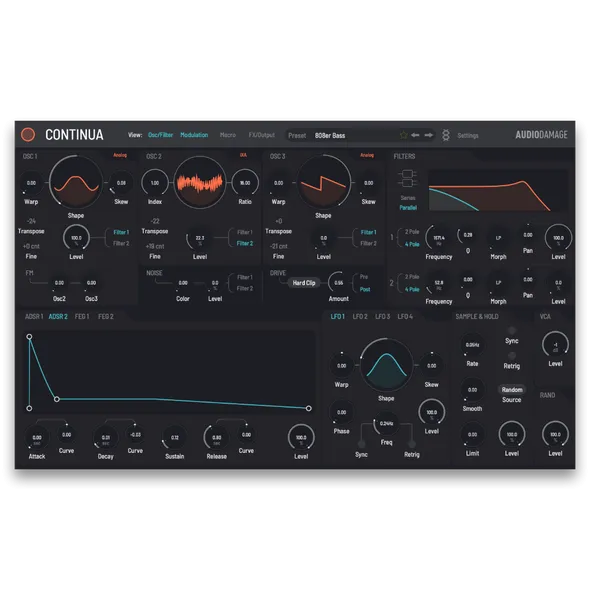Set drive position to Post
This screenshot has height=590, width=590.
tap(365, 289)
